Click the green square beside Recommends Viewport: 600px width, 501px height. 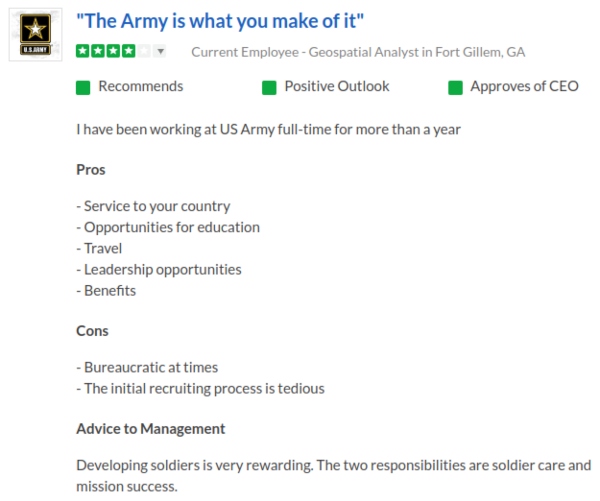(x=83, y=87)
